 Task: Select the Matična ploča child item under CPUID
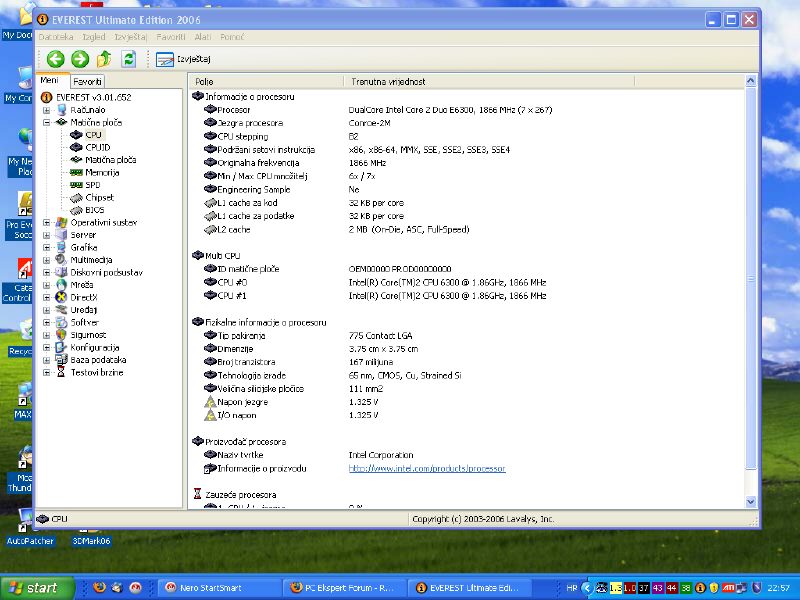pos(110,160)
